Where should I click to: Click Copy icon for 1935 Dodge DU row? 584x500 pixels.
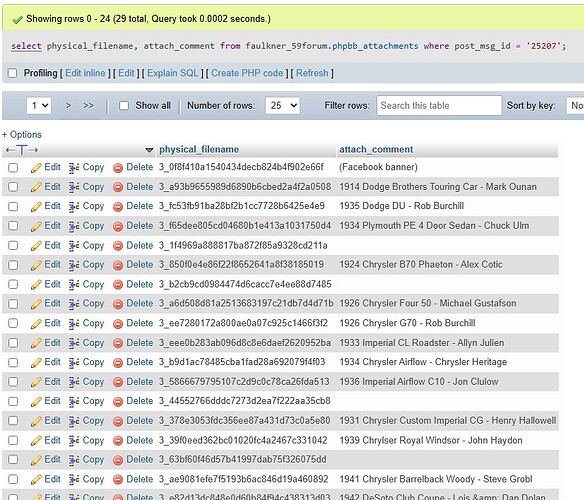(74, 207)
